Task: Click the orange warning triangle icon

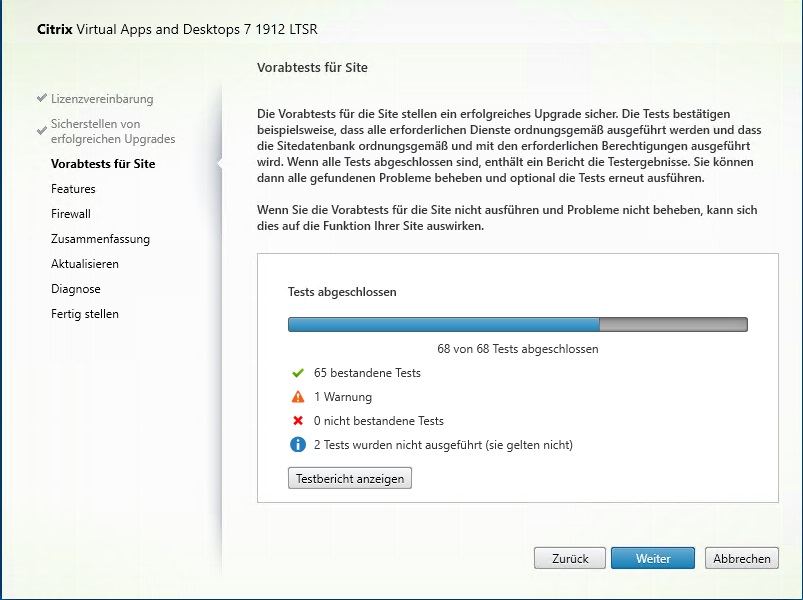Action: click(x=298, y=397)
